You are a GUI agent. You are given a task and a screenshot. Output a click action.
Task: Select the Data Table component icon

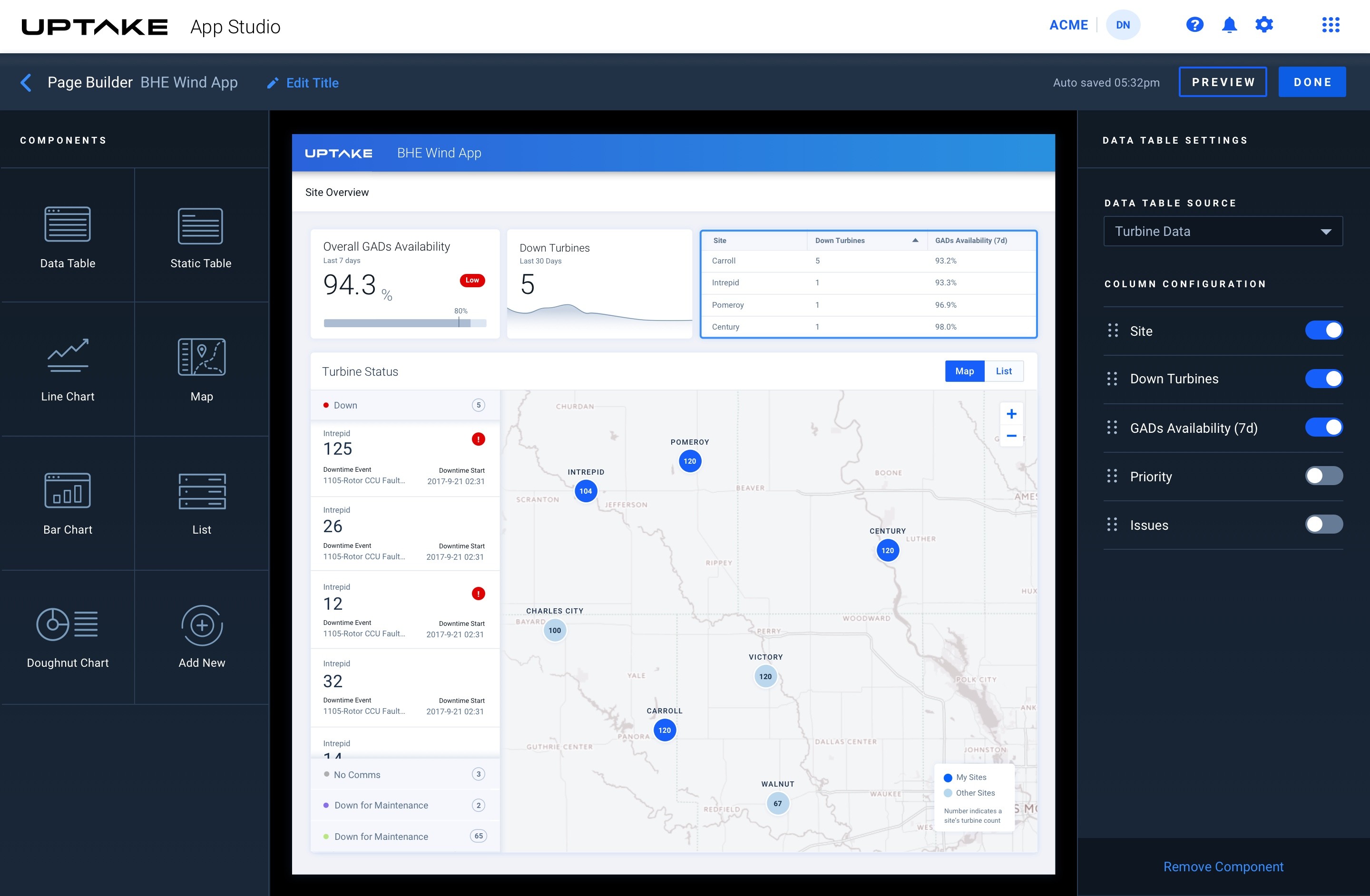pos(68,224)
